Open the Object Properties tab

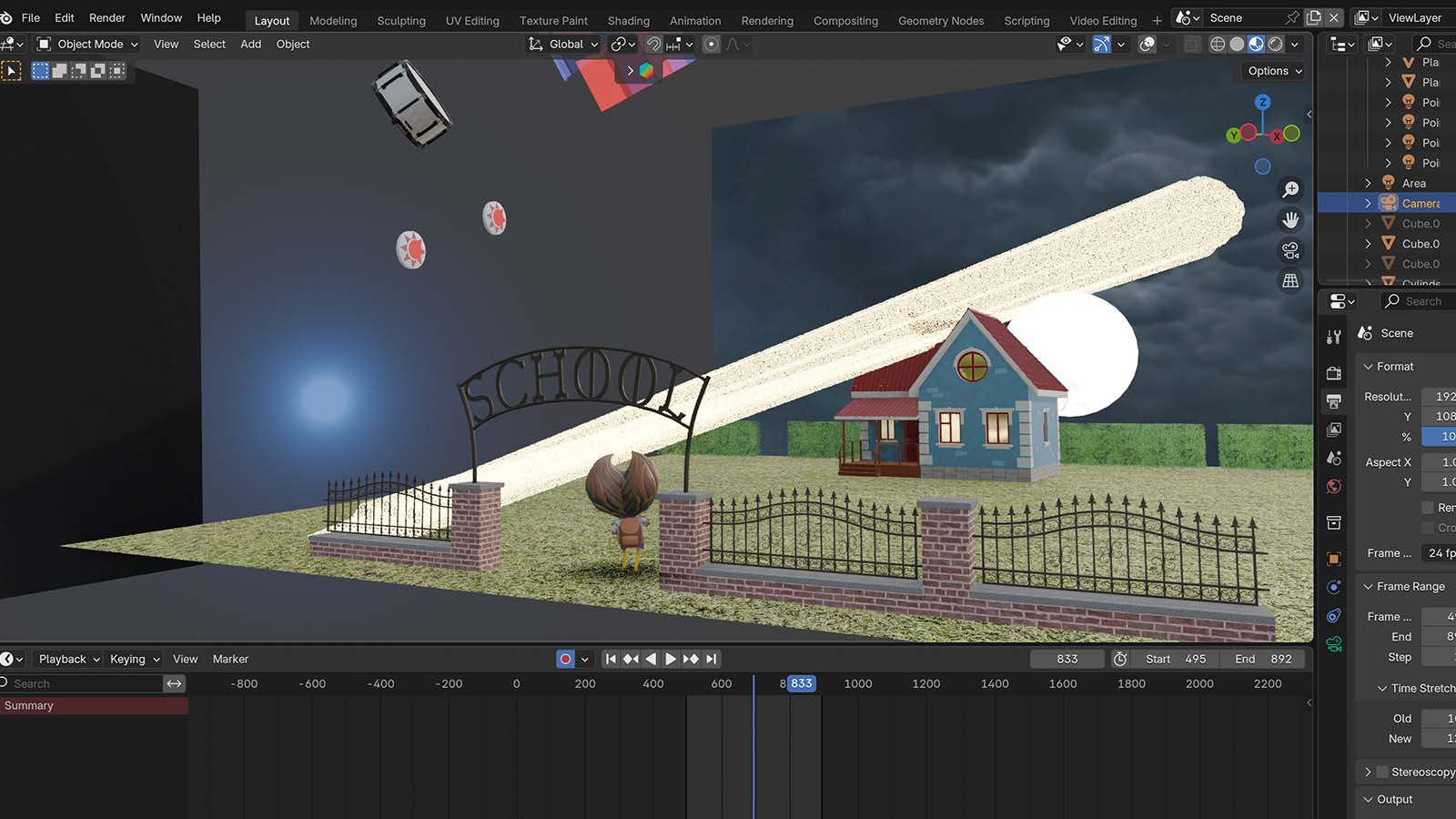tap(1333, 558)
